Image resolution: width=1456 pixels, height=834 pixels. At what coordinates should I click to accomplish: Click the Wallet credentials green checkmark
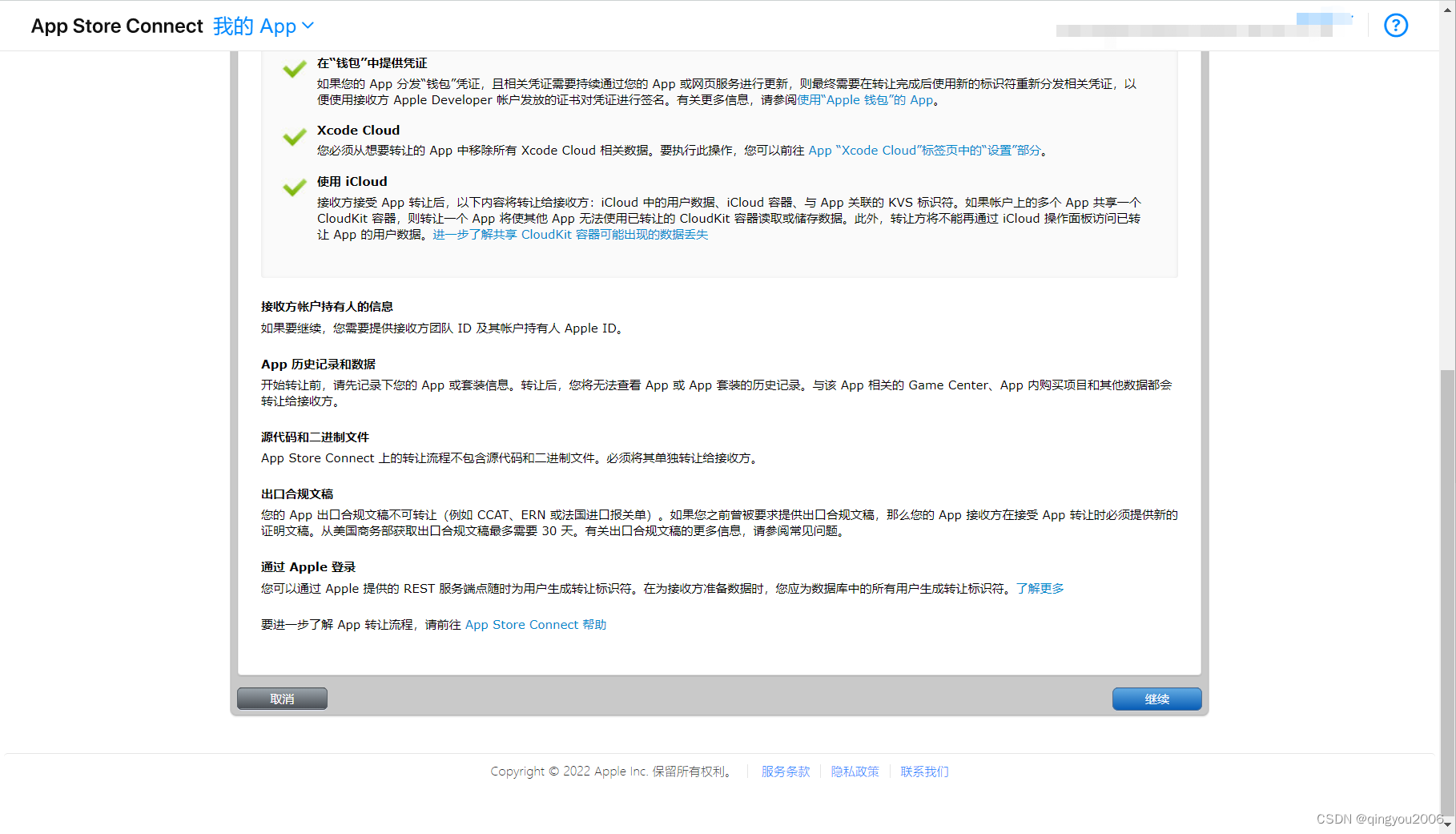(x=295, y=69)
